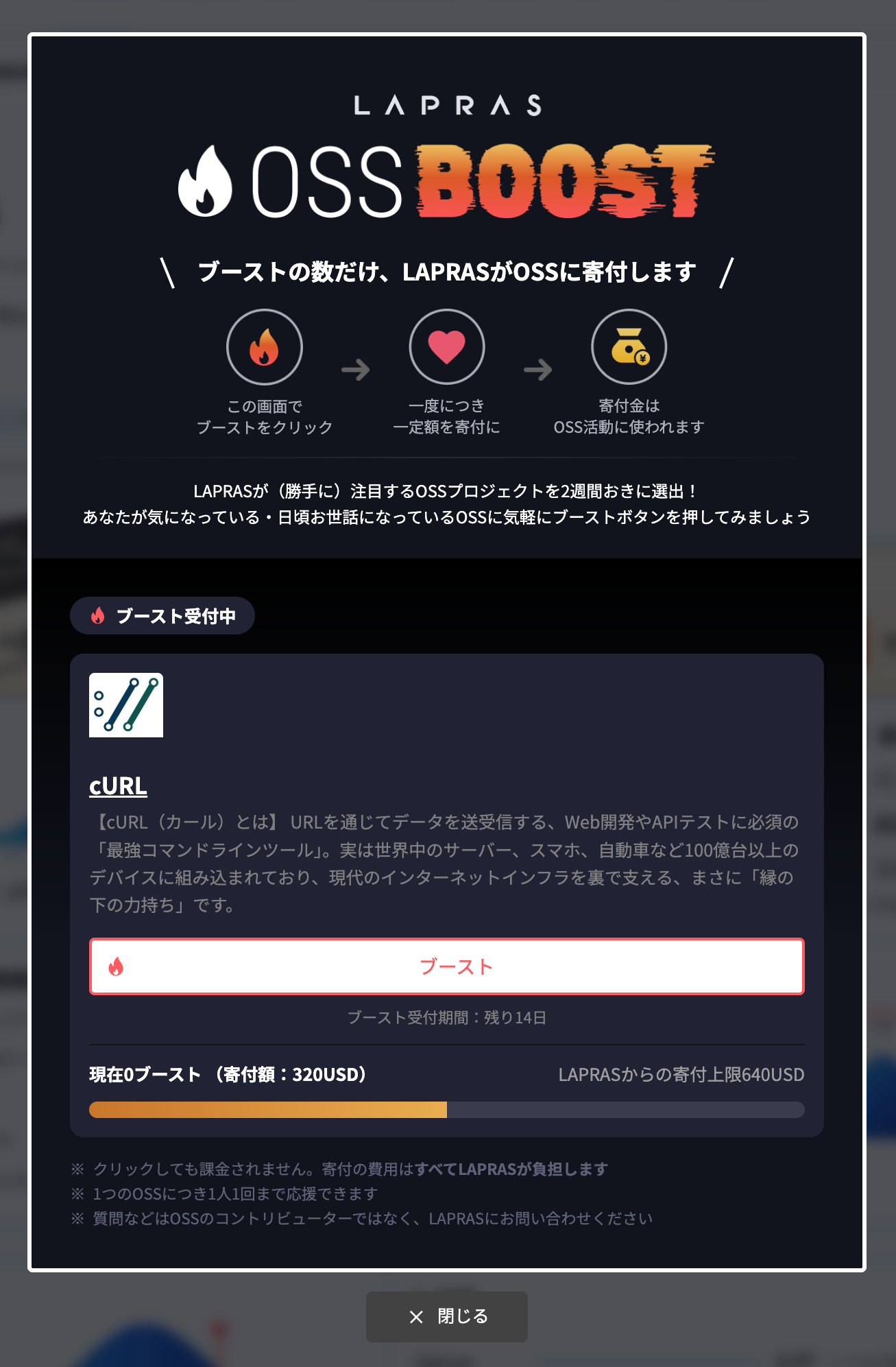
Task: Open the cURL project title link
Action: click(x=118, y=786)
